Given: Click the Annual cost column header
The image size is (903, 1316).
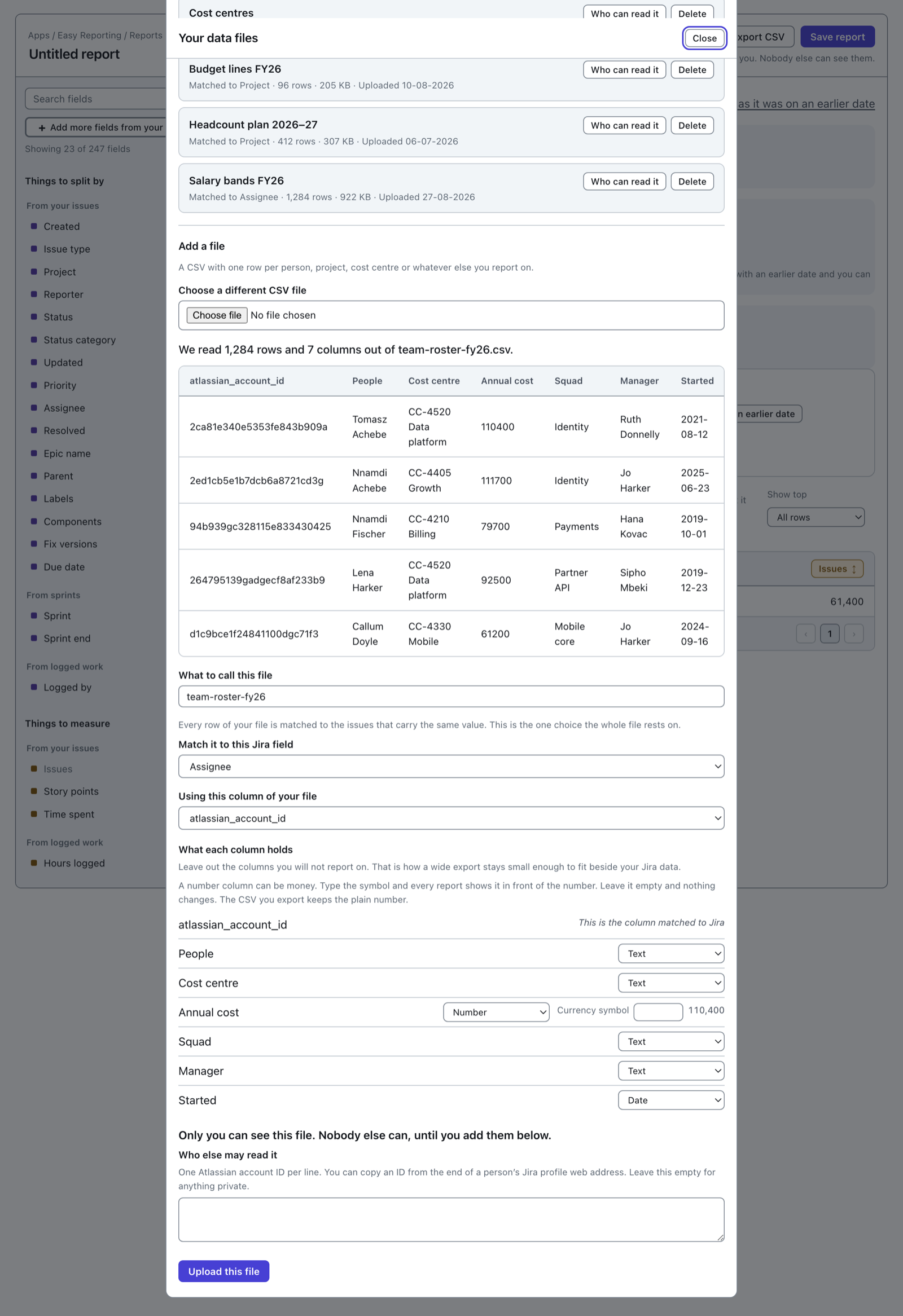Looking at the screenshot, I should pos(506,381).
